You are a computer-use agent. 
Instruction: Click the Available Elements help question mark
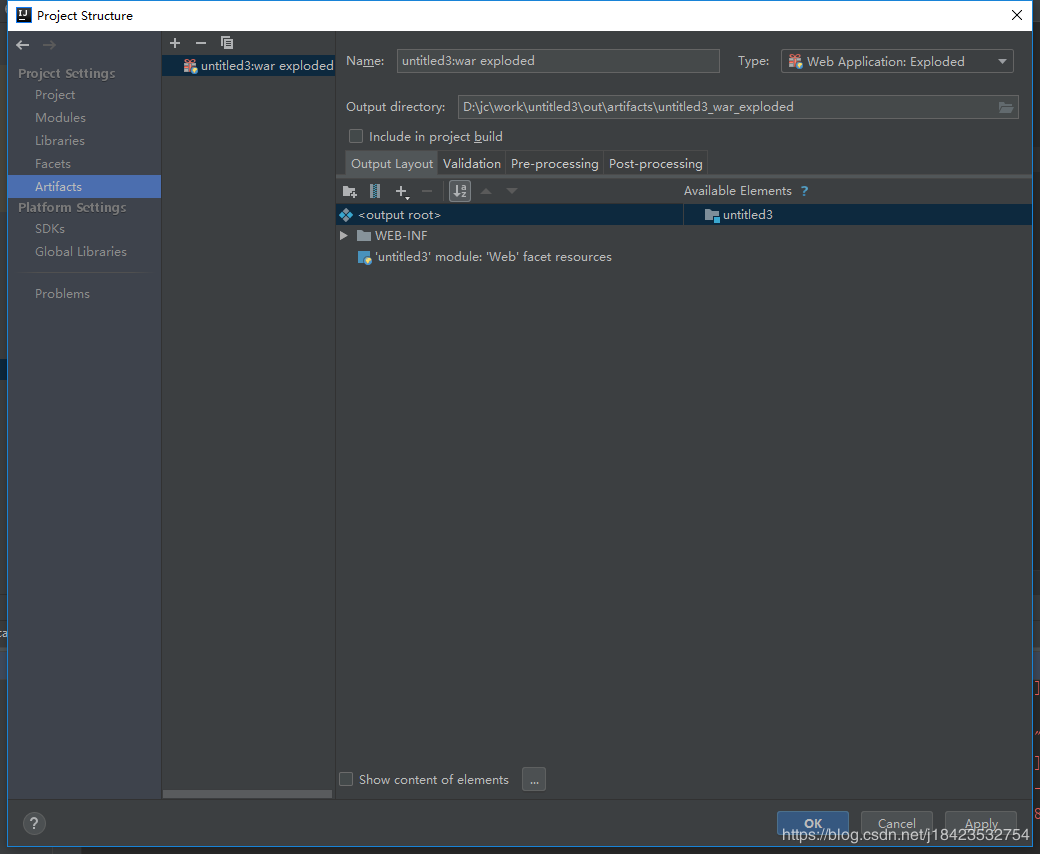tap(804, 191)
